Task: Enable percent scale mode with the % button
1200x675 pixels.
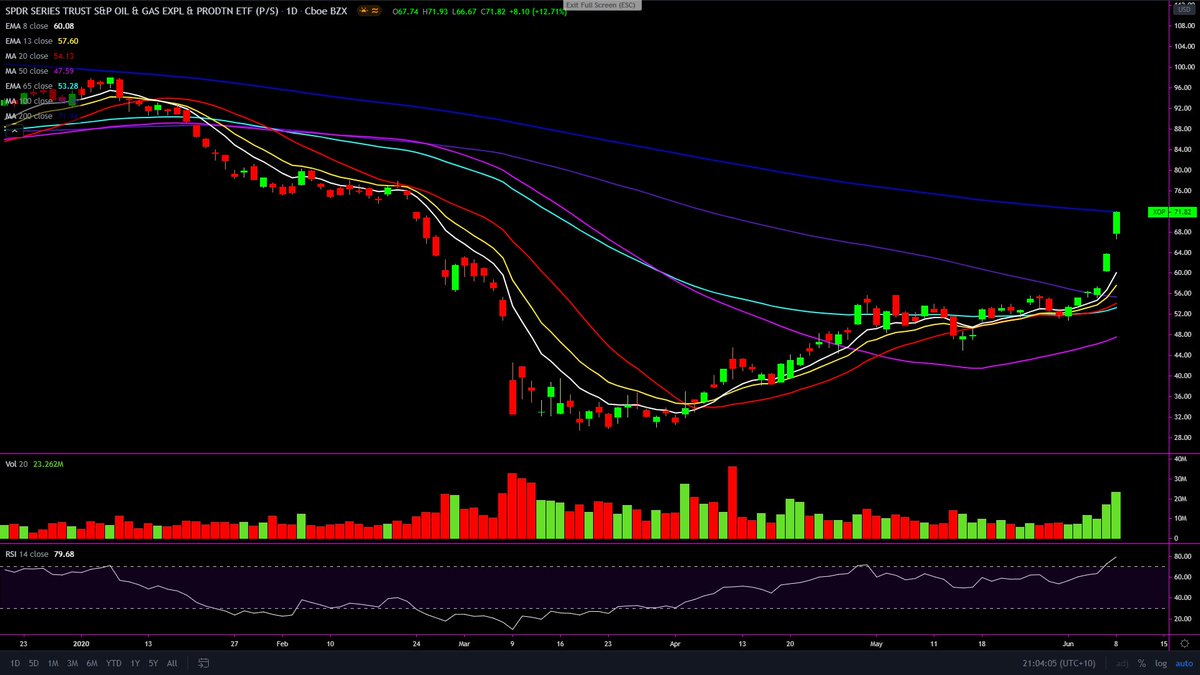Action: [1142, 663]
